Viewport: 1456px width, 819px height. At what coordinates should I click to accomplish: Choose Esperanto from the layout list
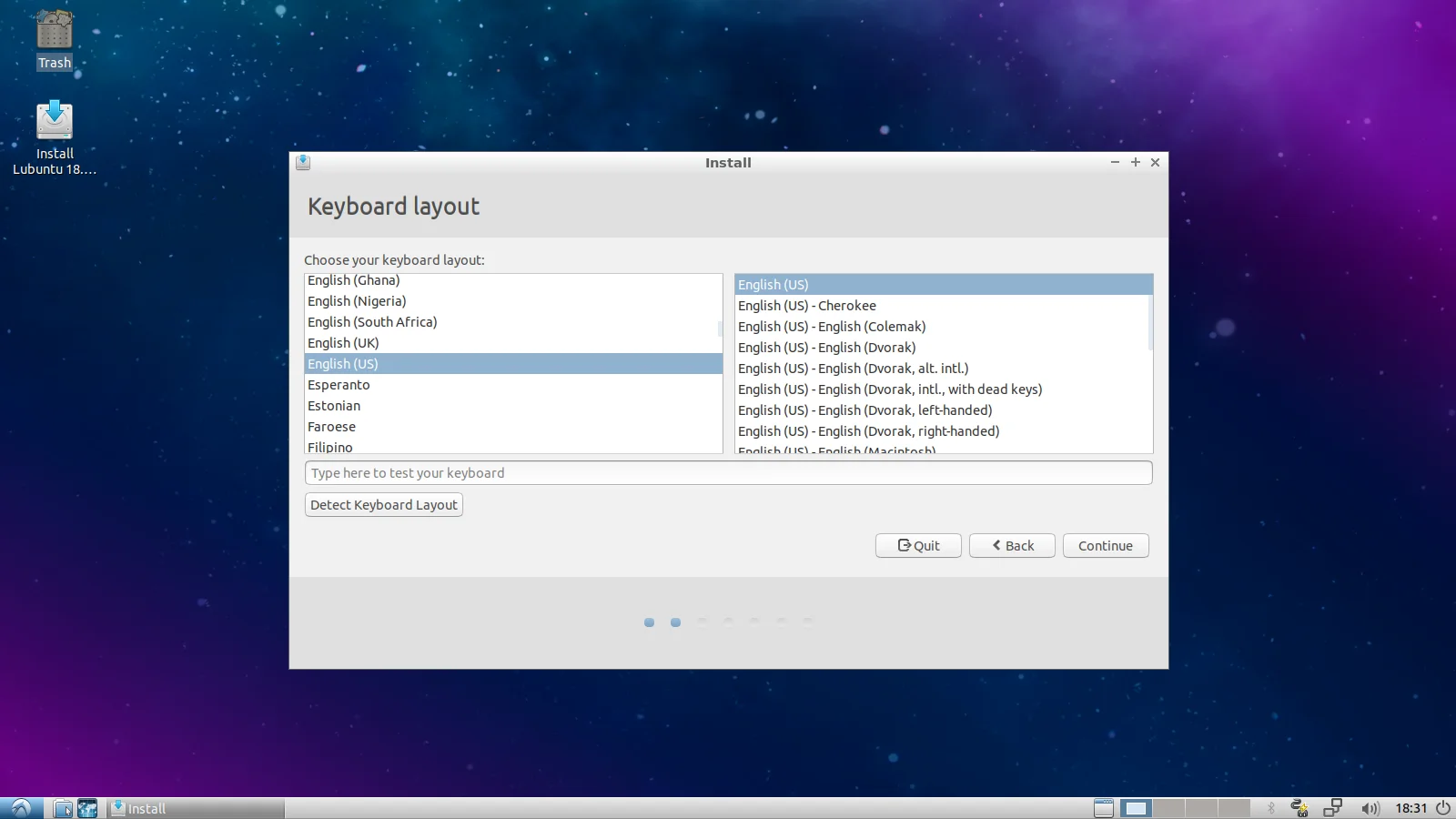coord(339,385)
